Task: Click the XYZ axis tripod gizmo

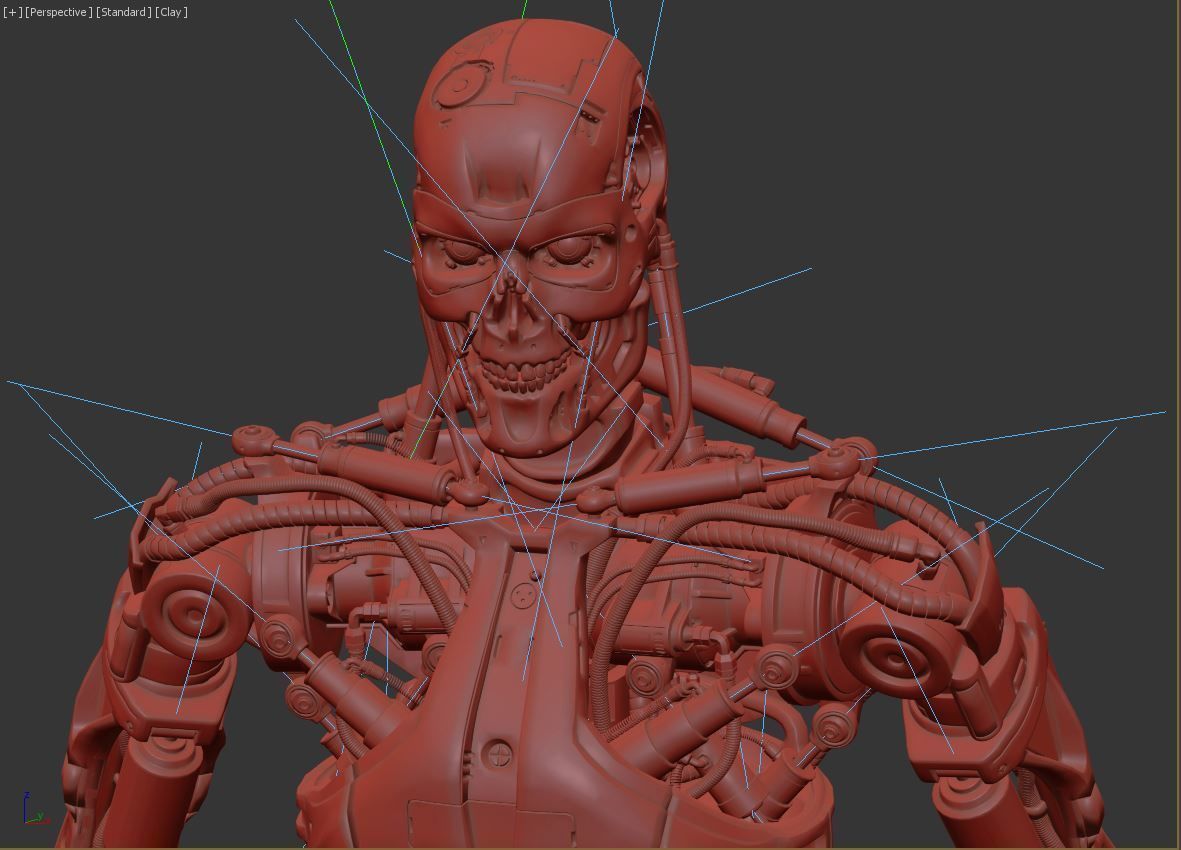Action: (x=35, y=809)
